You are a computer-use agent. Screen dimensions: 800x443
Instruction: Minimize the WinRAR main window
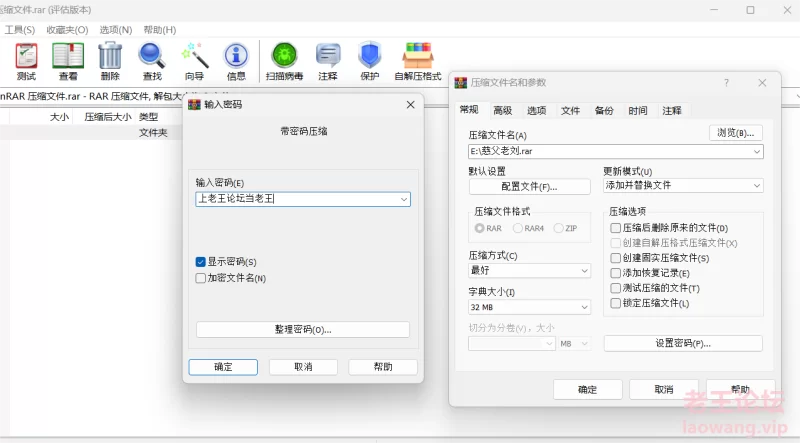click(x=714, y=10)
